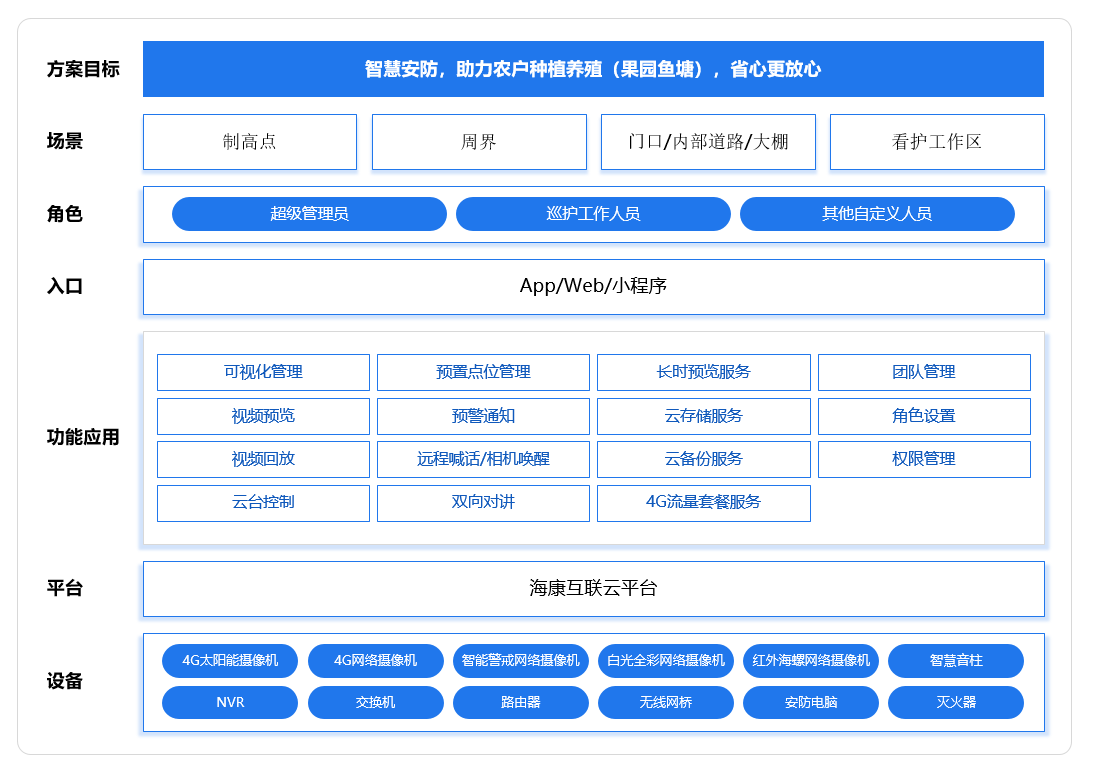Select the NVR device pill
The height and width of the screenshot is (773, 1093).
pos(230,703)
